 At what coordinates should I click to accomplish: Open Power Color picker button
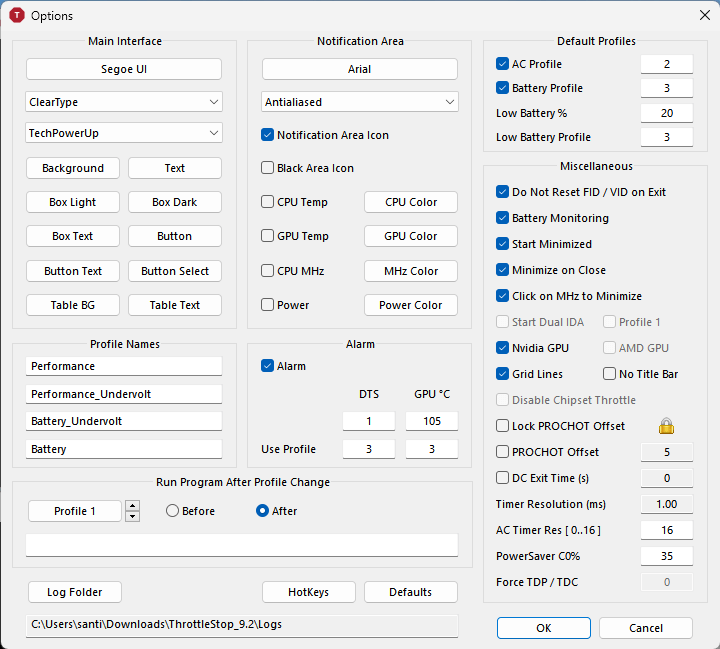411,305
